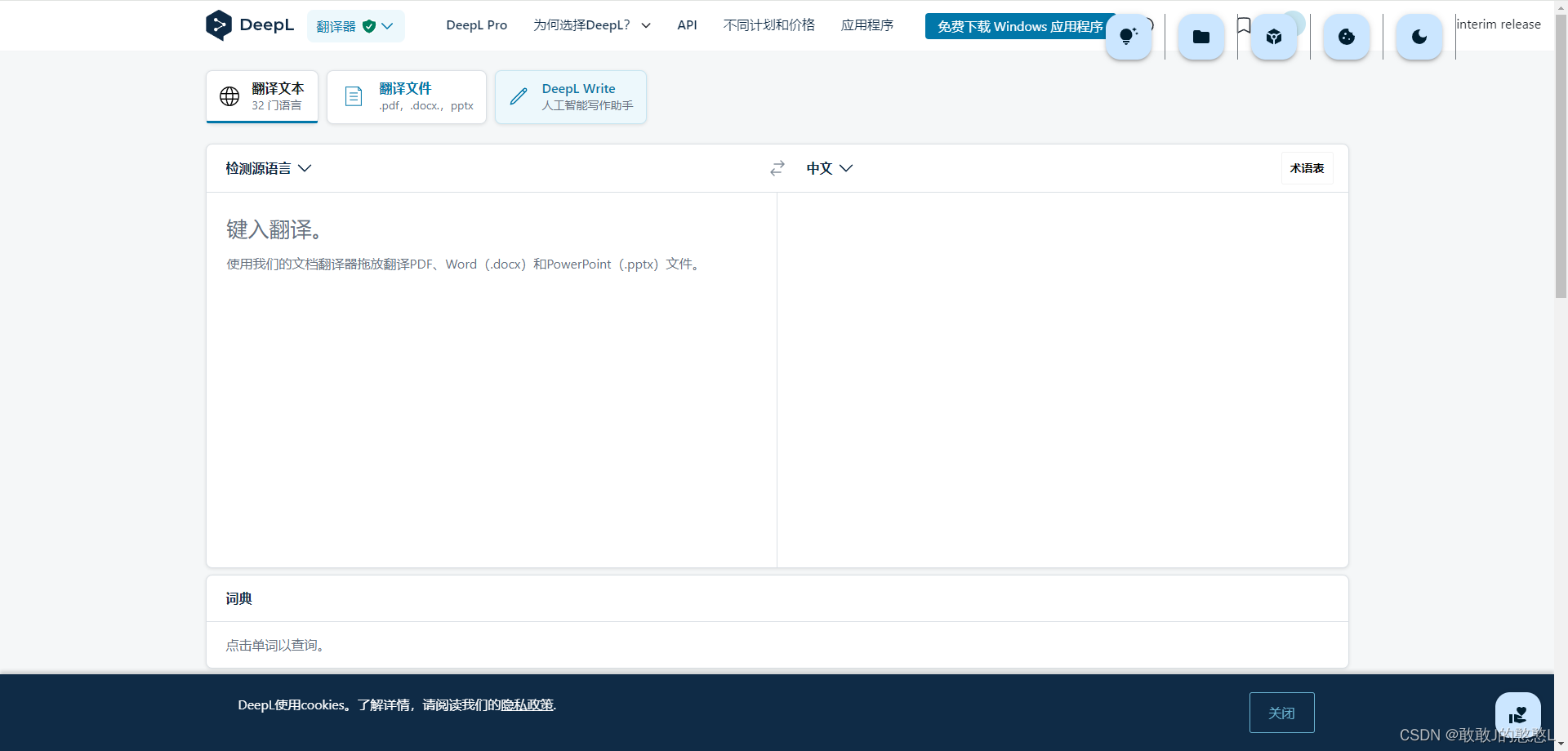
Task: Open the 翻译器 product dropdown
Action: (355, 26)
